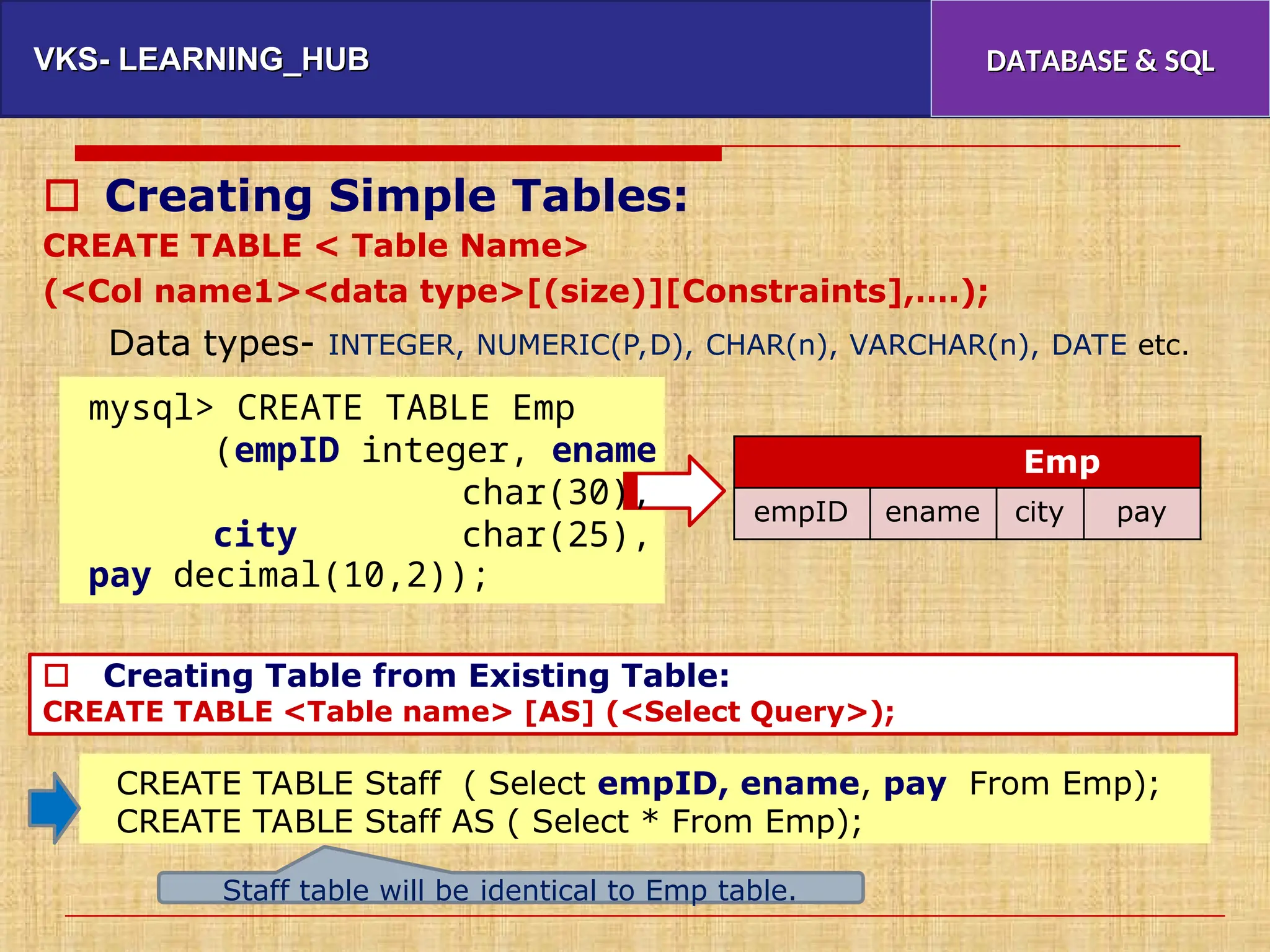Select DATE in the data types list
The image size is (1270, 952).
tap(1089, 345)
